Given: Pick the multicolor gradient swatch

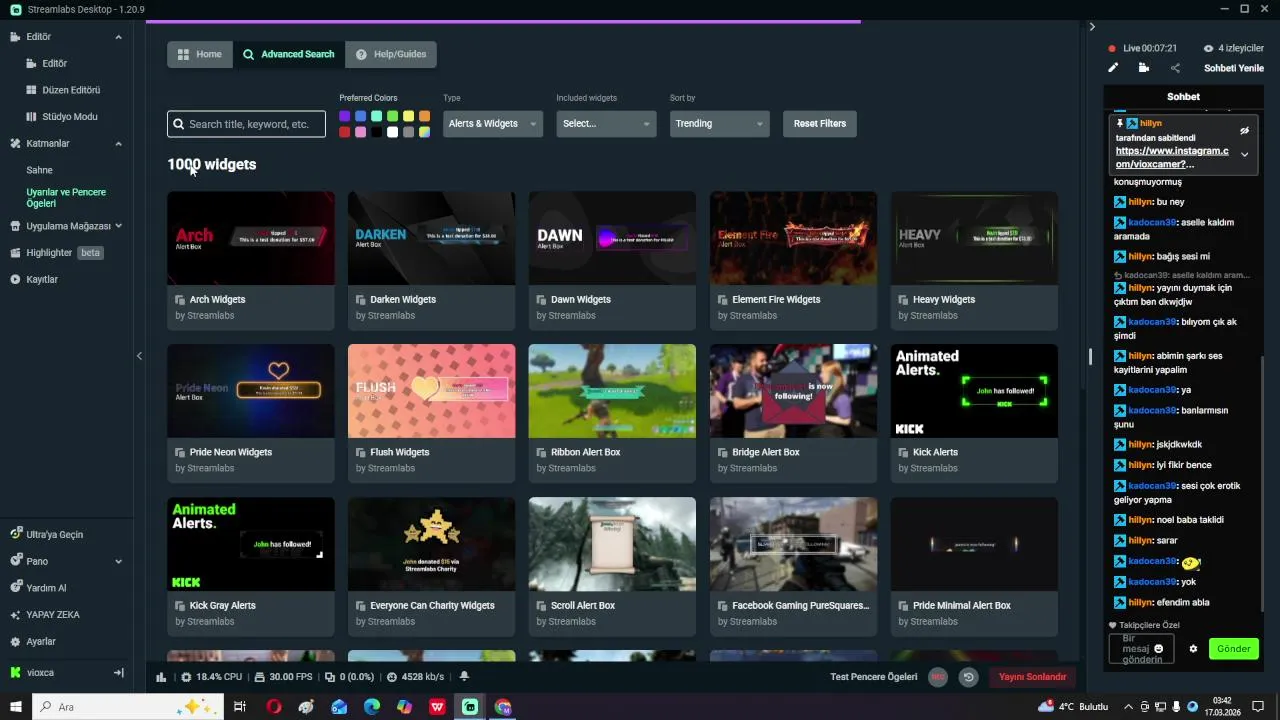Looking at the screenshot, I should pos(425,132).
